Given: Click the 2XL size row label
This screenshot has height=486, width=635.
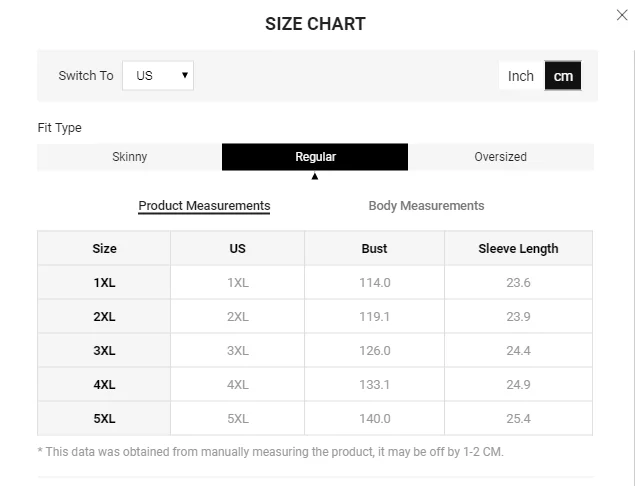Looking at the screenshot, I should tap(104, 317).
